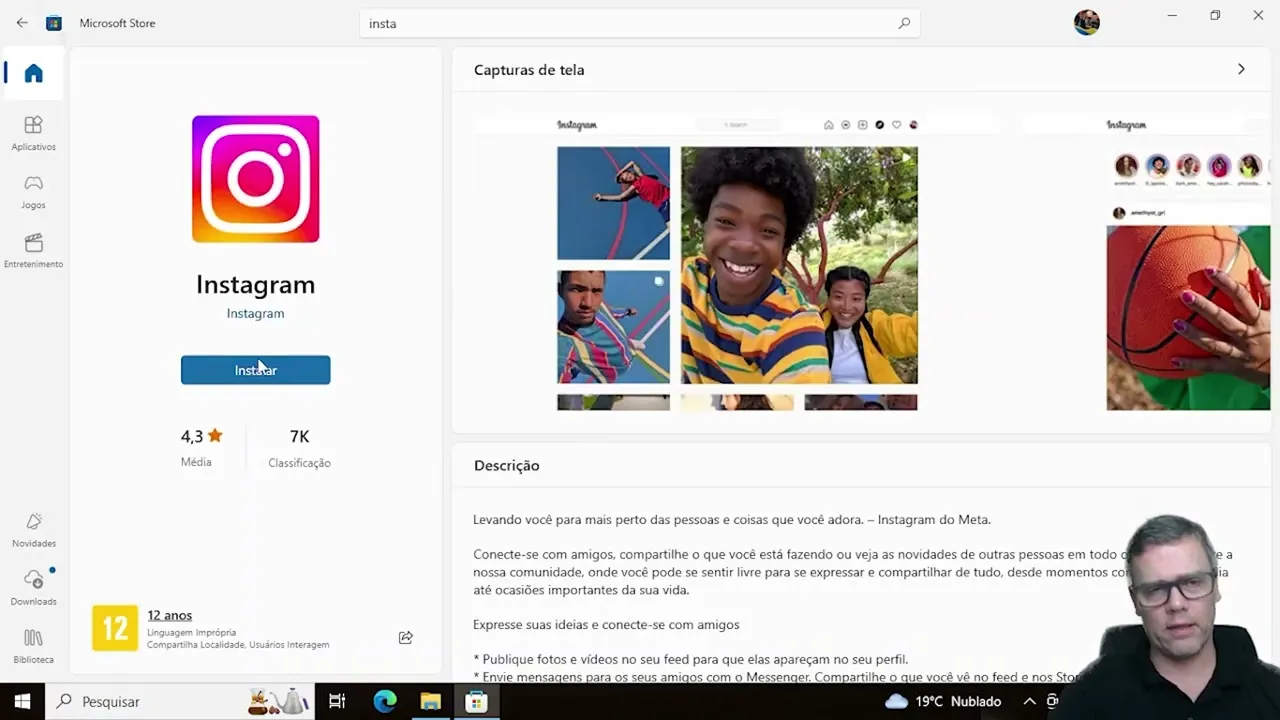
Task: Click the Instalar button
Action: point(255,370)
